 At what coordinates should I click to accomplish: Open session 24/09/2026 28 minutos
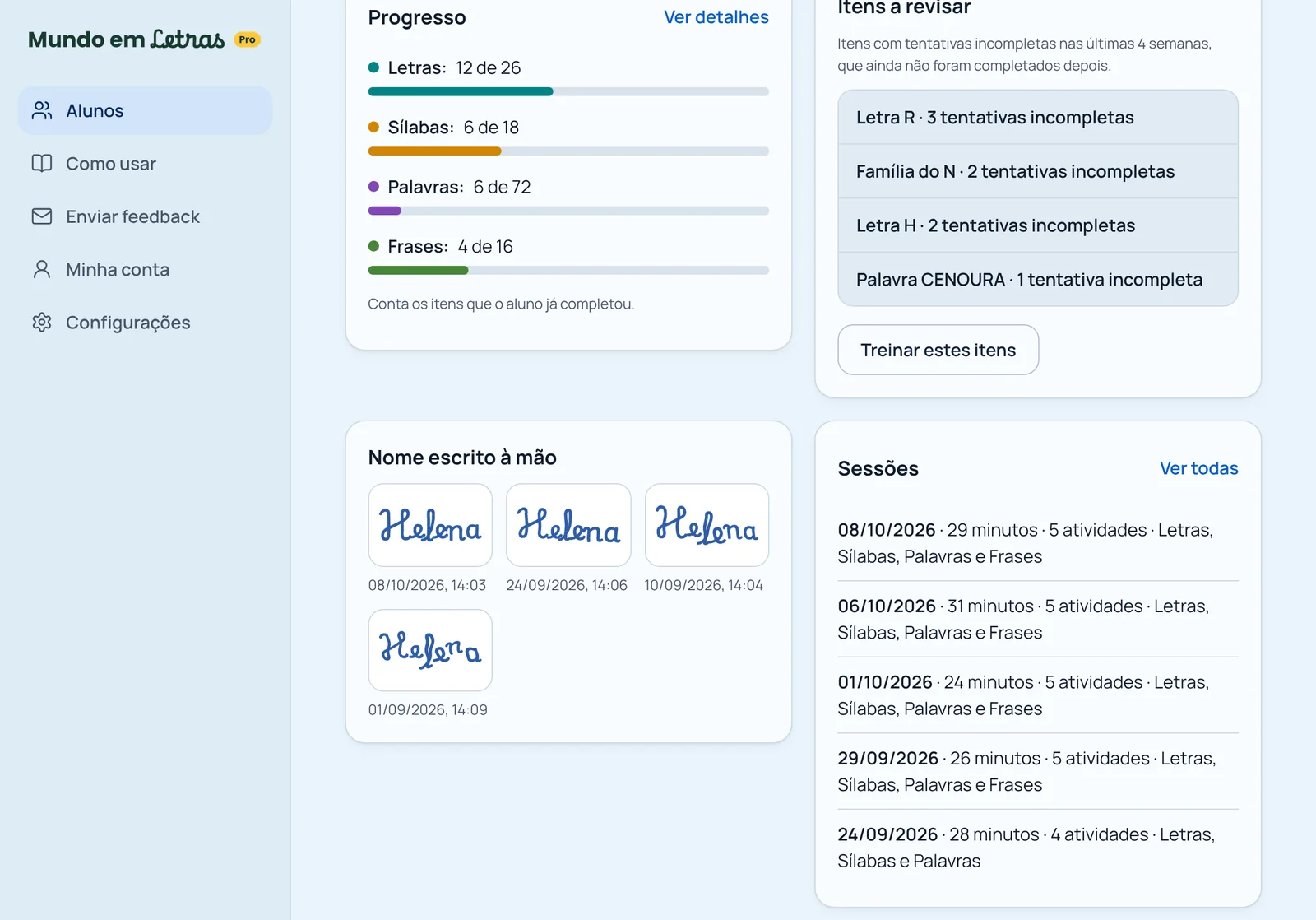1038,848
